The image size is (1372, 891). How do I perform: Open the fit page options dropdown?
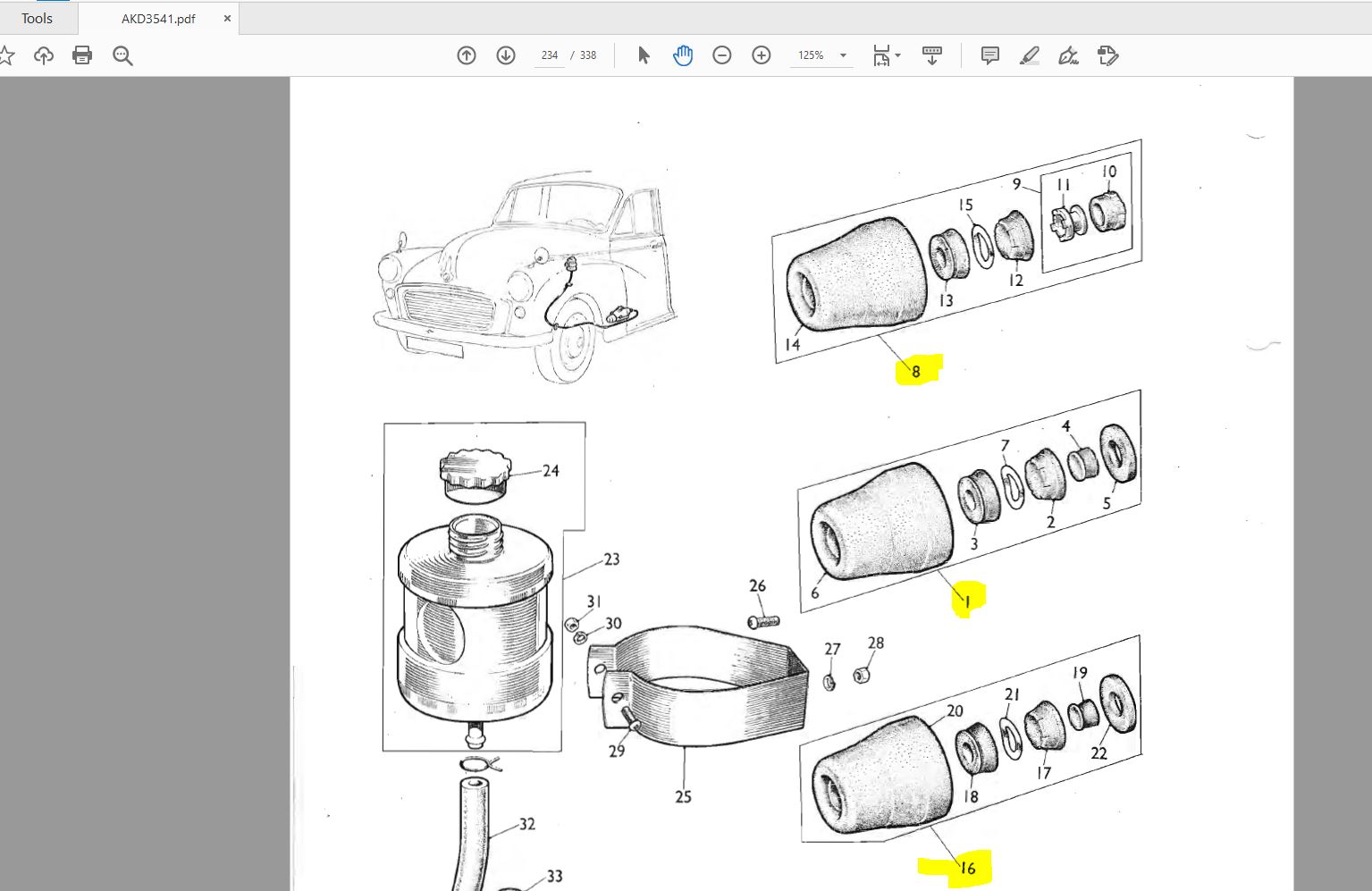(887, 55)
